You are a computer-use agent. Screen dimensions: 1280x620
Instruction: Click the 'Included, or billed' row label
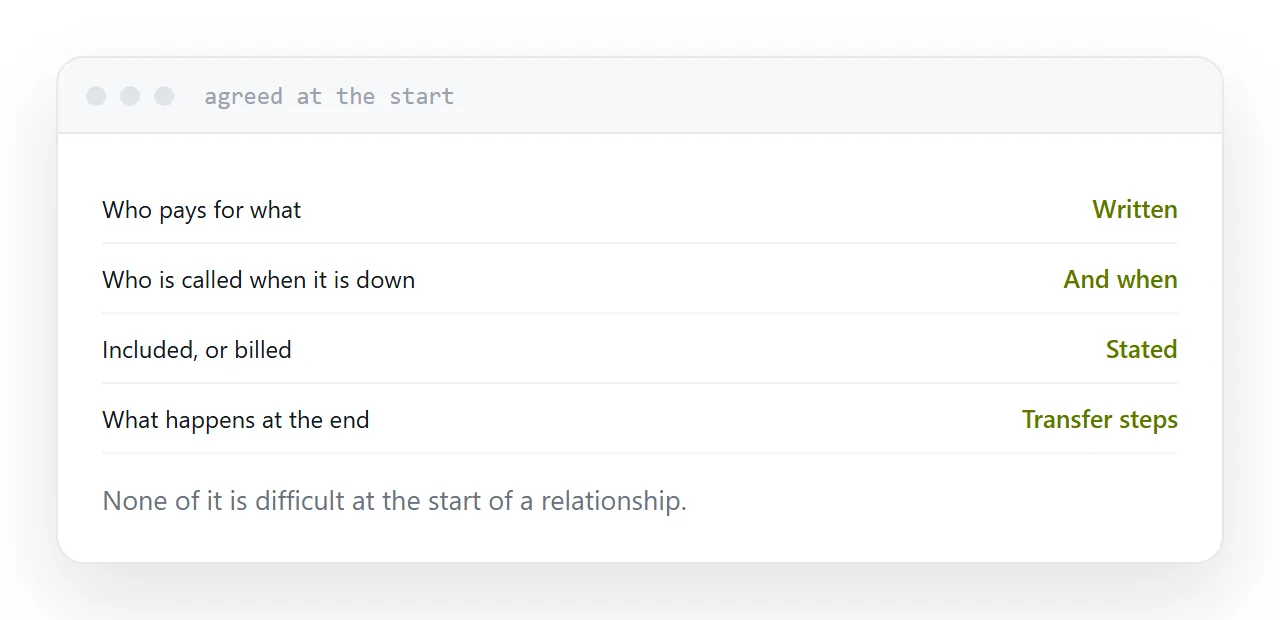197,350
